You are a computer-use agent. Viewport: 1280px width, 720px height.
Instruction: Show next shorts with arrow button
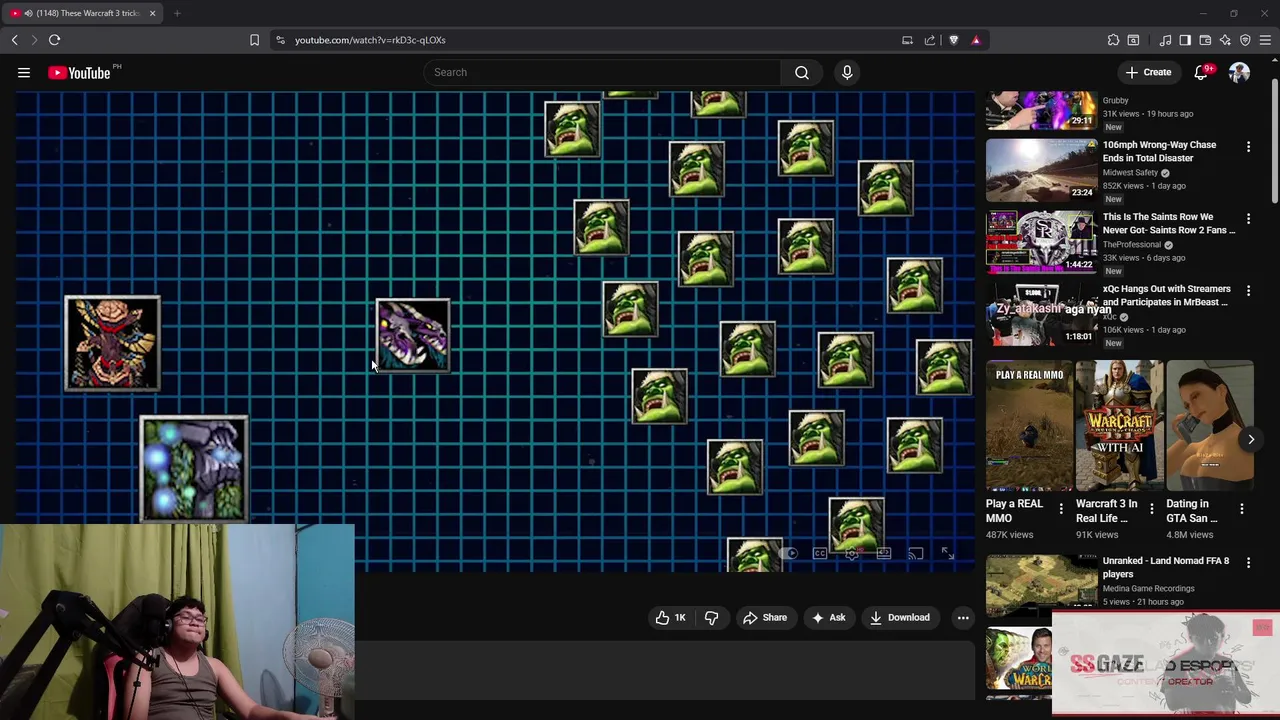pos(1250,439)
